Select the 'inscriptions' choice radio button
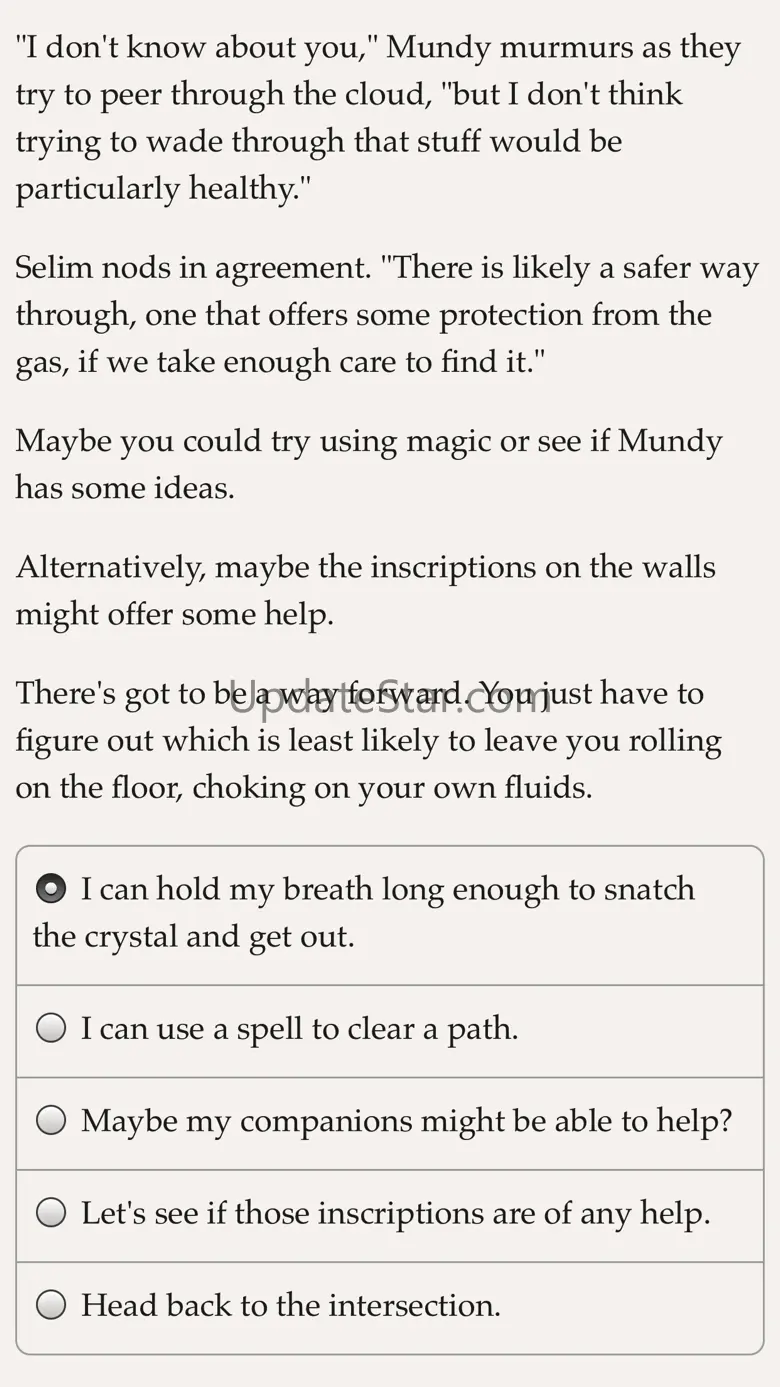 tap(51, 1213)
